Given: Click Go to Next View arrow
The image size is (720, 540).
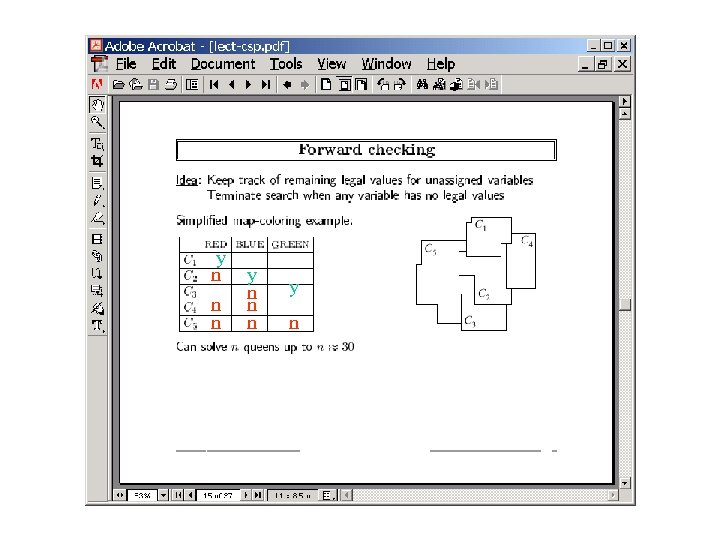Looking at the screenshot, I should [305, 84].
